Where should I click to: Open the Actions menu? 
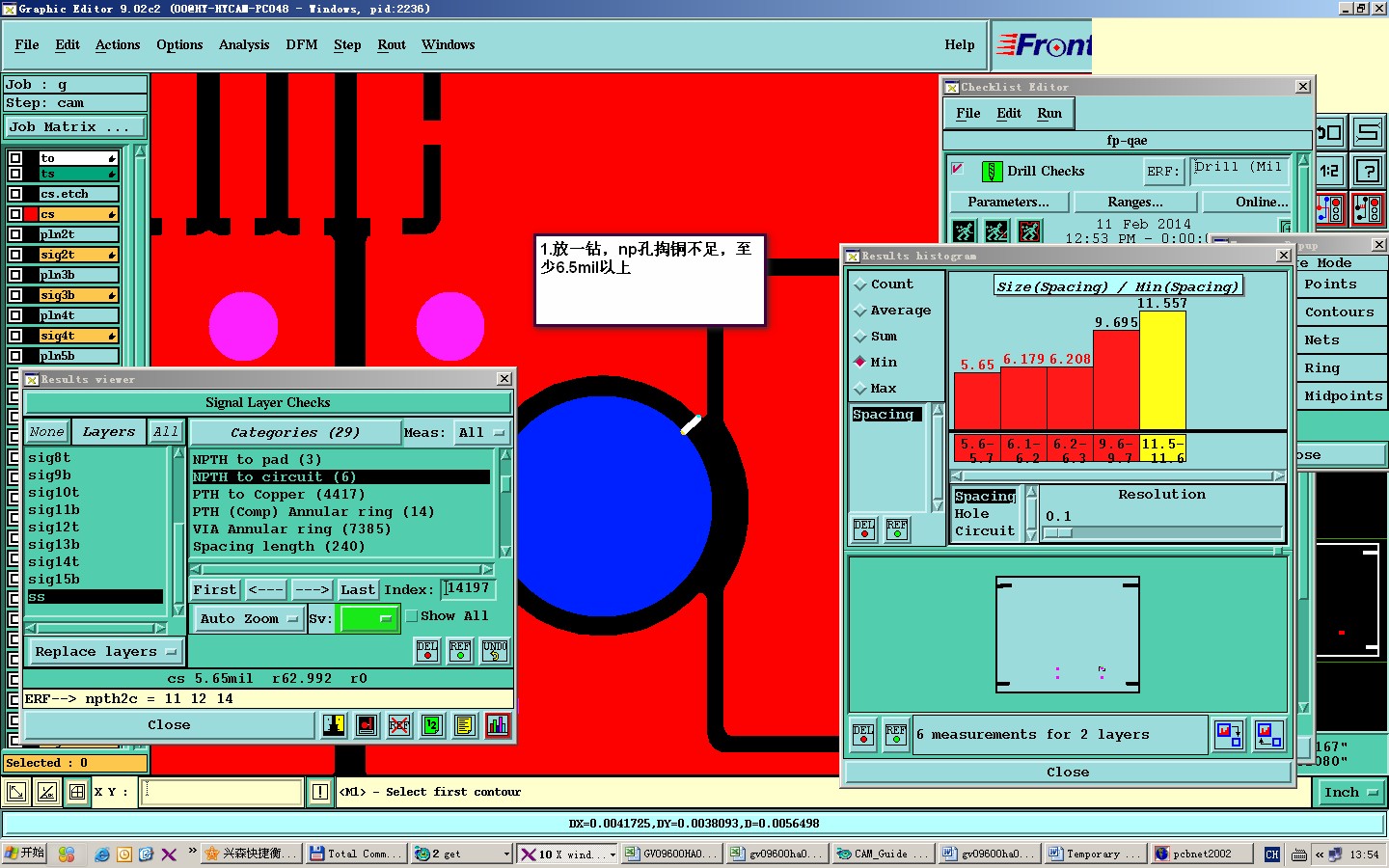(118, 45)
